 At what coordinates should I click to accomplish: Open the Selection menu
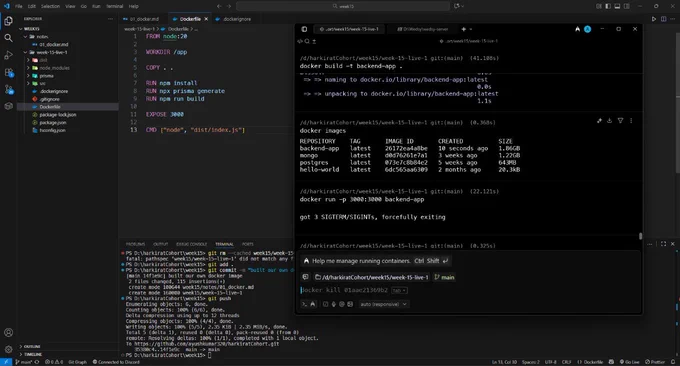tap(50, 6)
